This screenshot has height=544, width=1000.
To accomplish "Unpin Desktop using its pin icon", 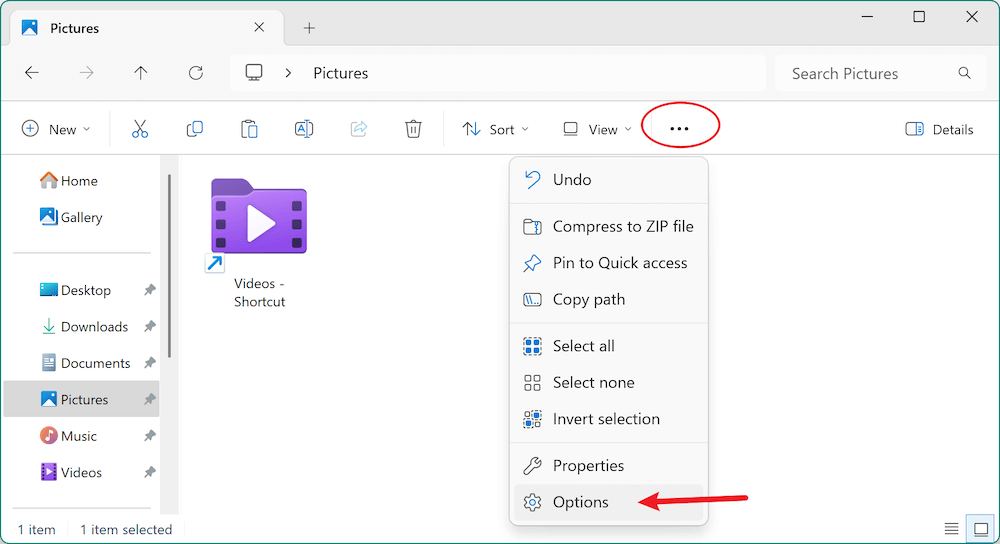I will click(149, 290).
